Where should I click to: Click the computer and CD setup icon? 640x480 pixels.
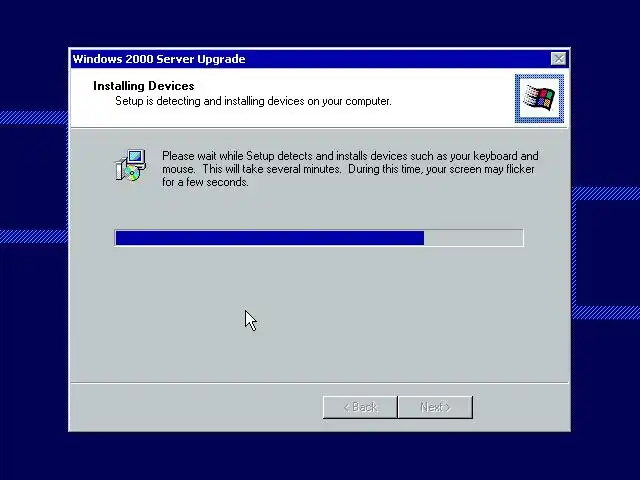(130, 165)
